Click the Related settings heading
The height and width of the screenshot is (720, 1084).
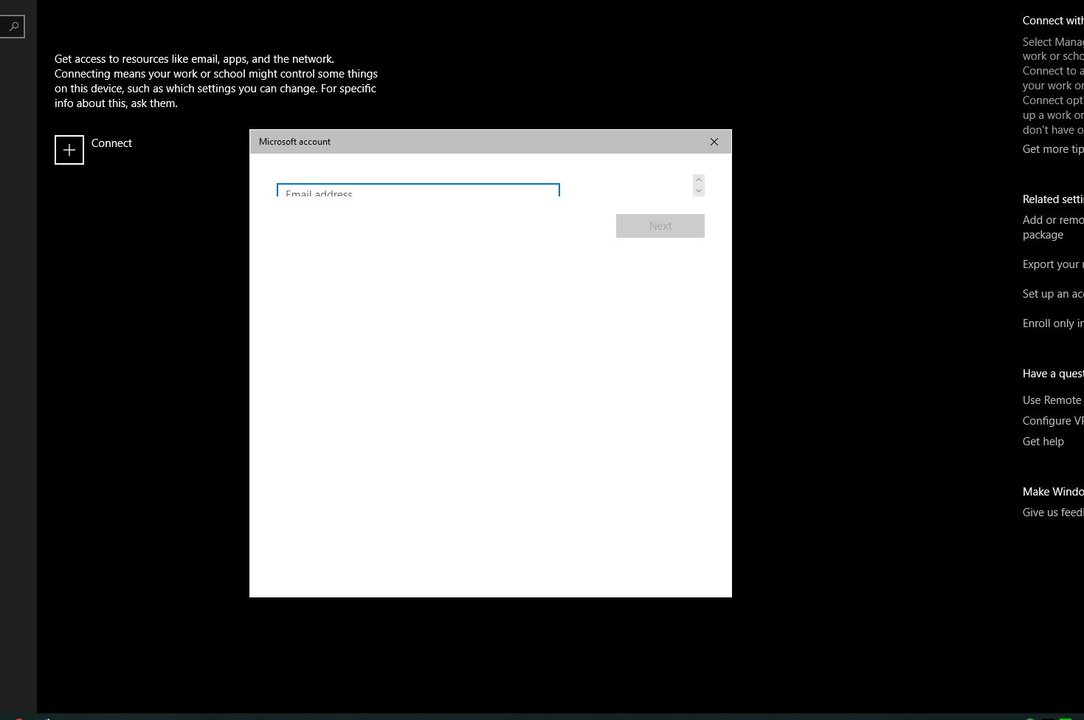pyautogui.click(x=1053, y=199)
